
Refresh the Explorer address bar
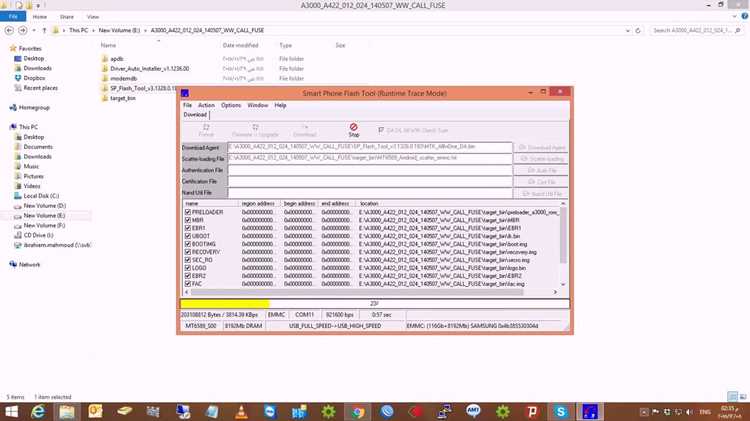pos(638,30)
